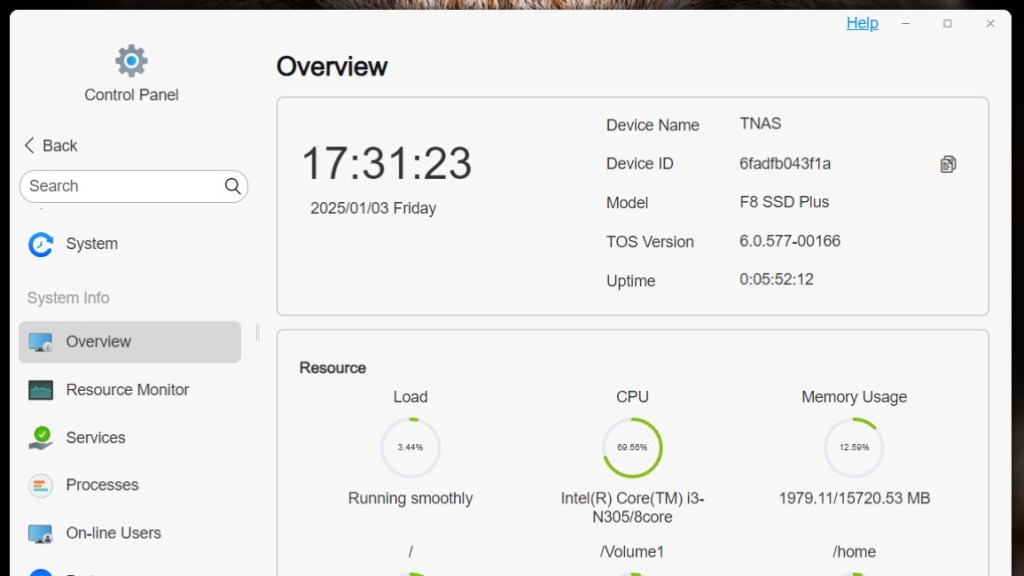Open the Processes page
Image resolution: width=1024 pixels, height=576 pixels.
point(129,485)
